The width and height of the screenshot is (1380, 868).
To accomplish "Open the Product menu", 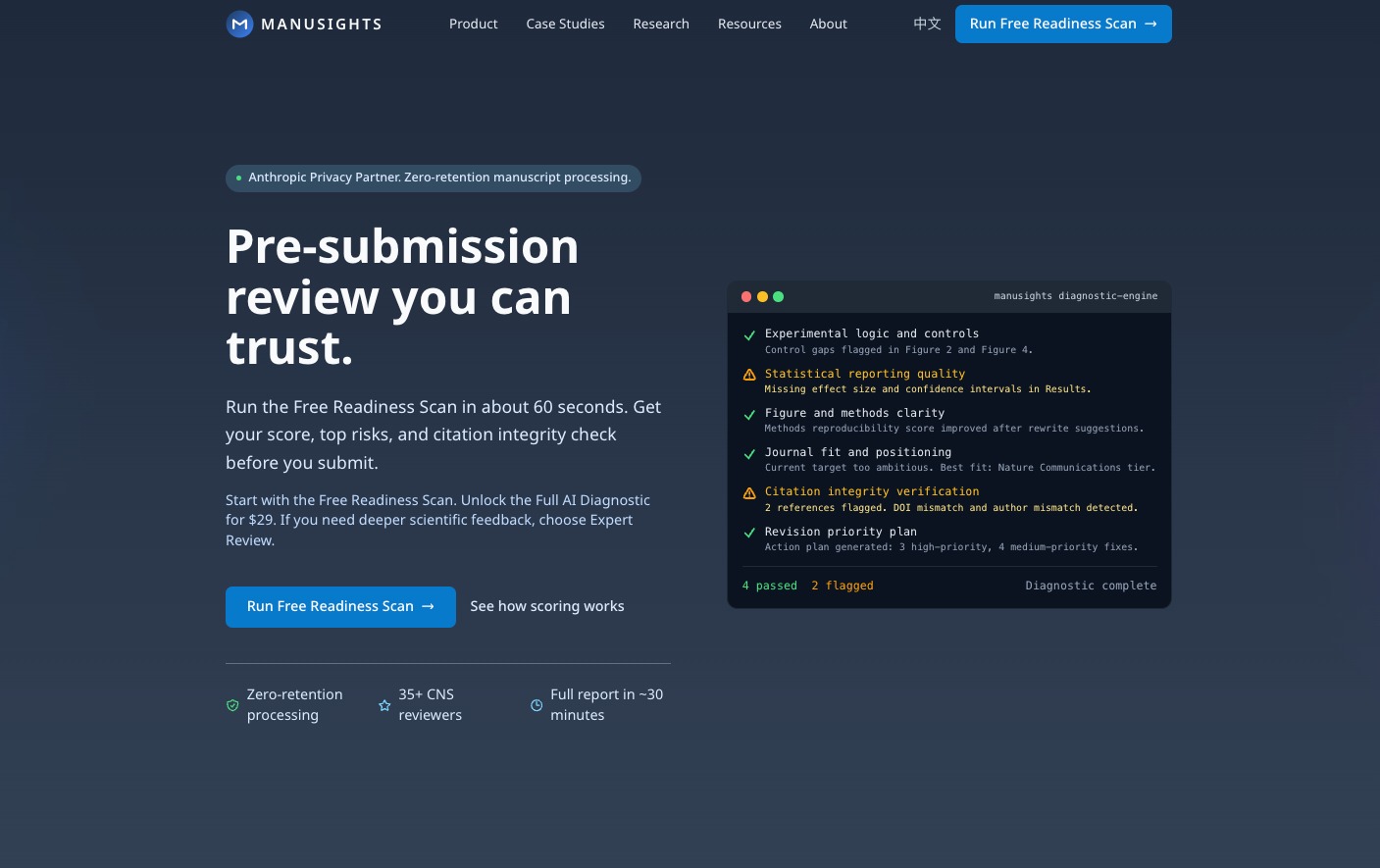I will coord(473,24).
